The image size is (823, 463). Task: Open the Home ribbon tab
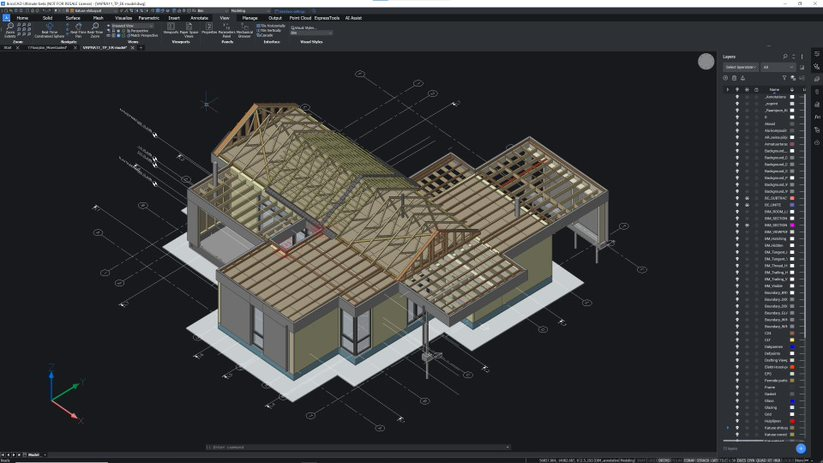point(23,18)
